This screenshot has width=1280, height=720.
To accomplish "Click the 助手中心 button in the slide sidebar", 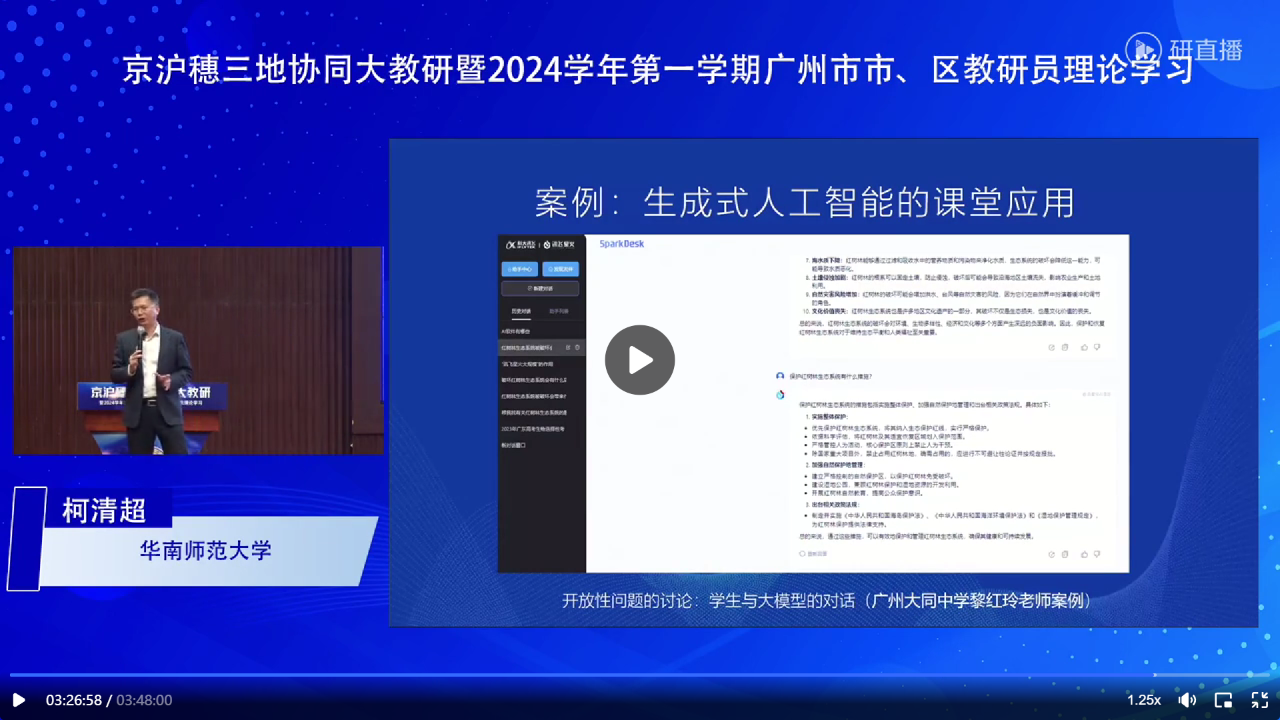I will (520, 269).
